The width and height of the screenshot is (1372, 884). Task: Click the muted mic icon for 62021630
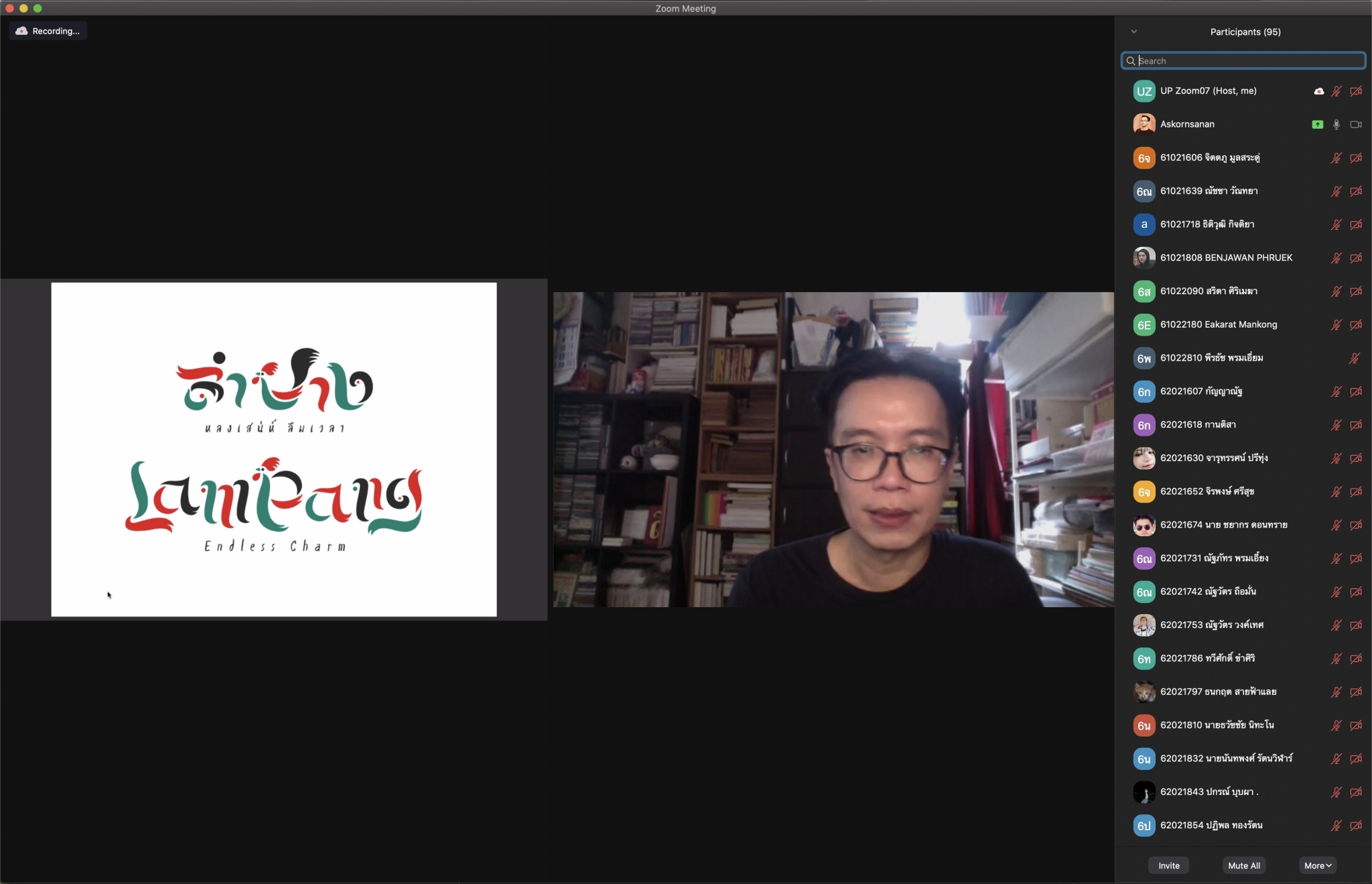coord(1336,458)
